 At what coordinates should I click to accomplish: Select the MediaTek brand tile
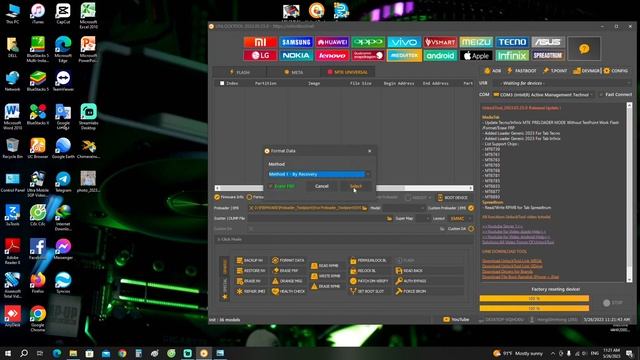coord(404,55)
